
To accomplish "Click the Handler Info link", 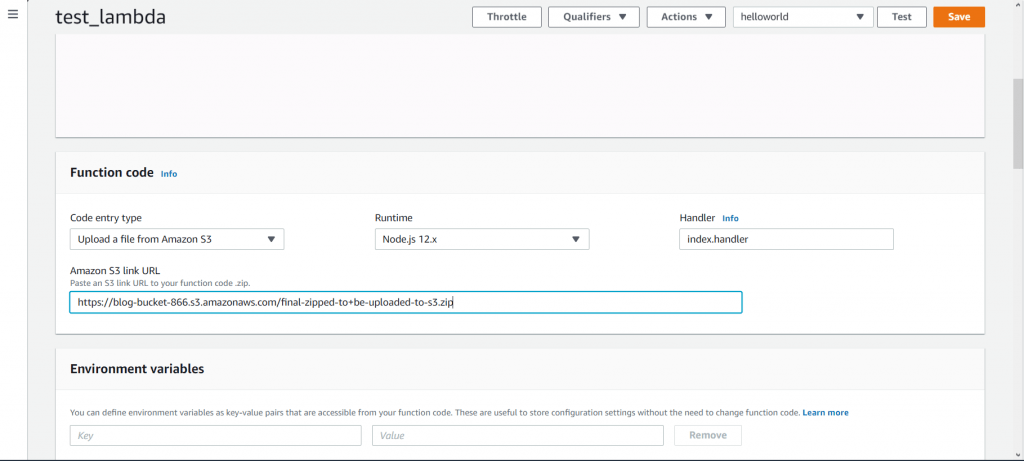I will point(730,218).
